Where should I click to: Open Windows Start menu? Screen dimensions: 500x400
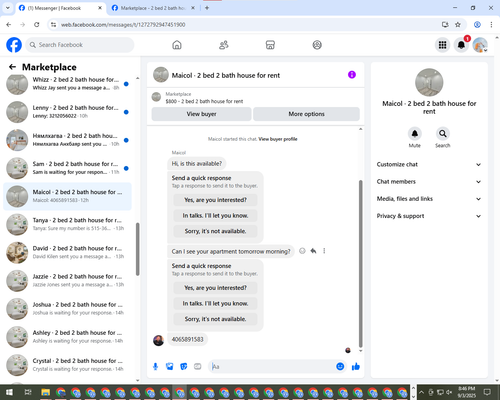(x=9, y=392)
